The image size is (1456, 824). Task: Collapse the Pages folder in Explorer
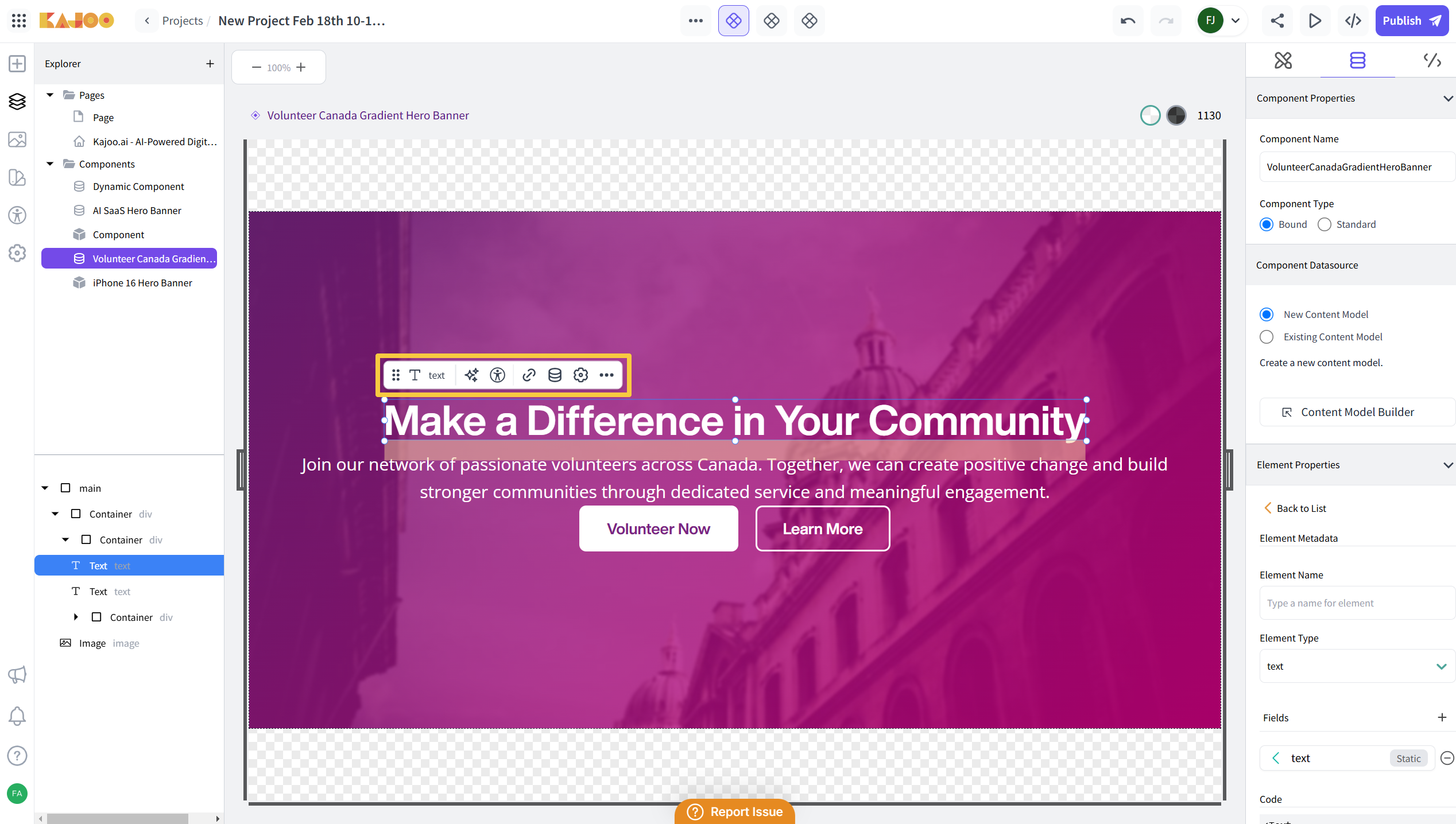tap(50, 95)
